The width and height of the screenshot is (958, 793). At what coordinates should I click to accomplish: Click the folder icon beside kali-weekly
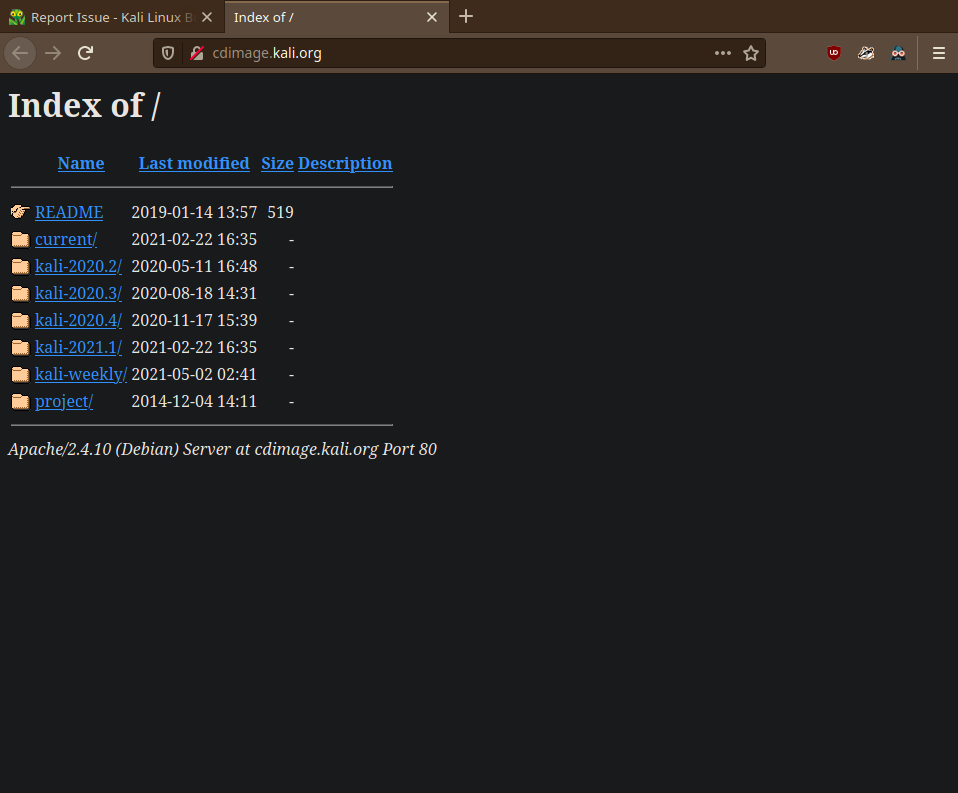point(20,374)
